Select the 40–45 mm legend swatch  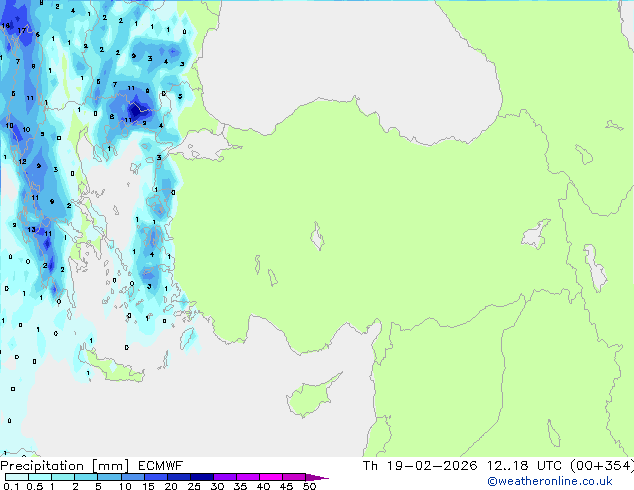tap(271, 477)
